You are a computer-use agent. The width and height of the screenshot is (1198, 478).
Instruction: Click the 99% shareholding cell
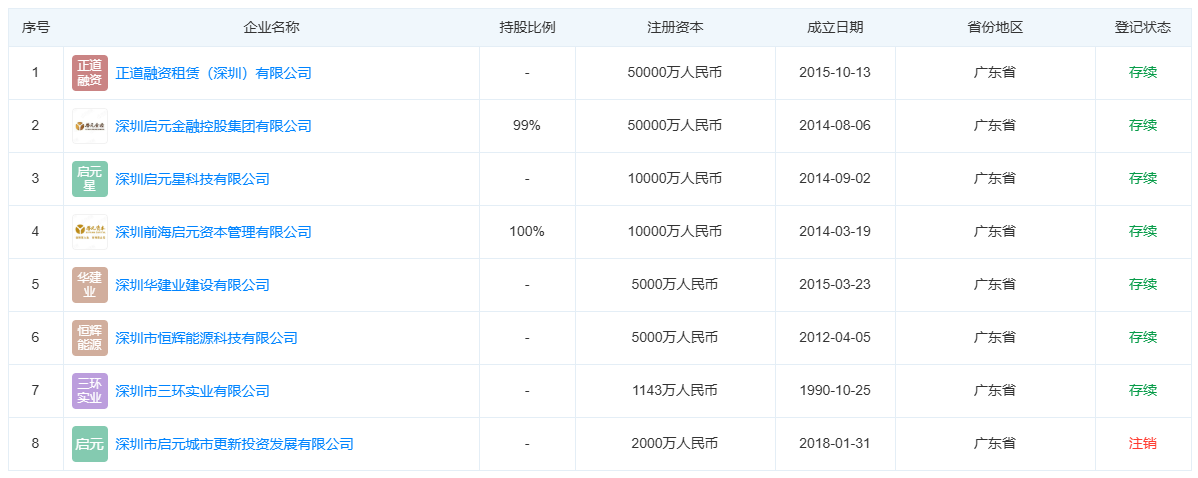coord(527,126)
